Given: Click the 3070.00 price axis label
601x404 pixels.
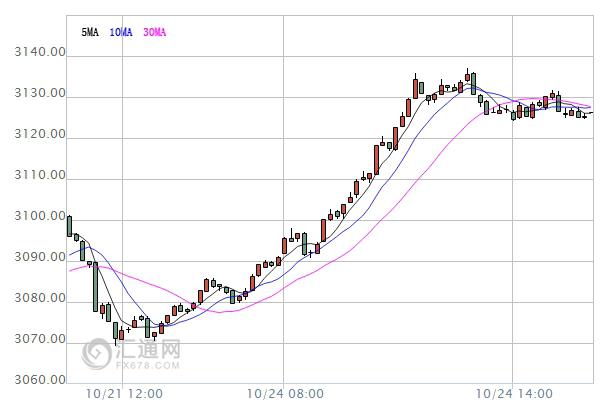Looking at the screenshot, I should [40, 339].
